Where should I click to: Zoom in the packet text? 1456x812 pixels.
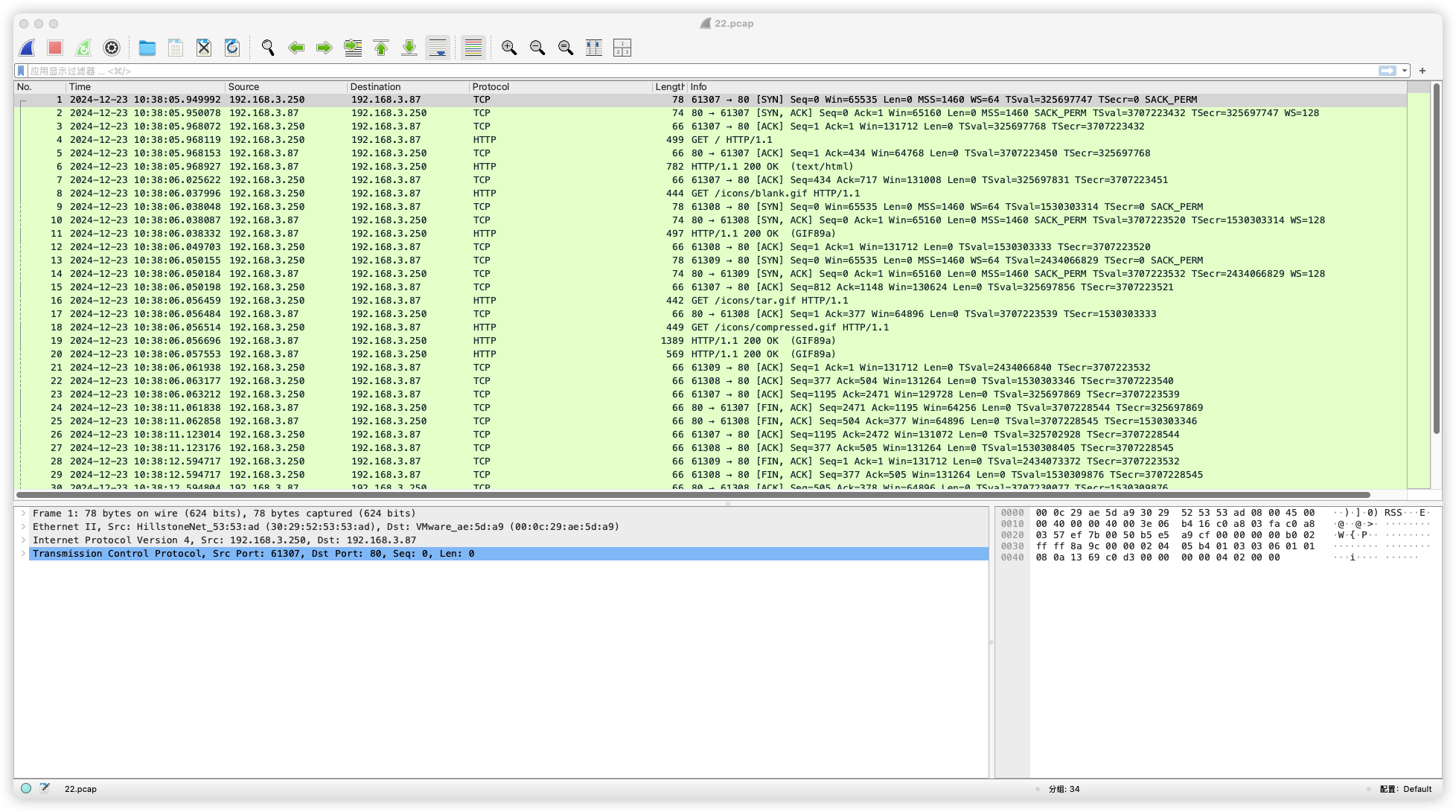click(509, 48)
